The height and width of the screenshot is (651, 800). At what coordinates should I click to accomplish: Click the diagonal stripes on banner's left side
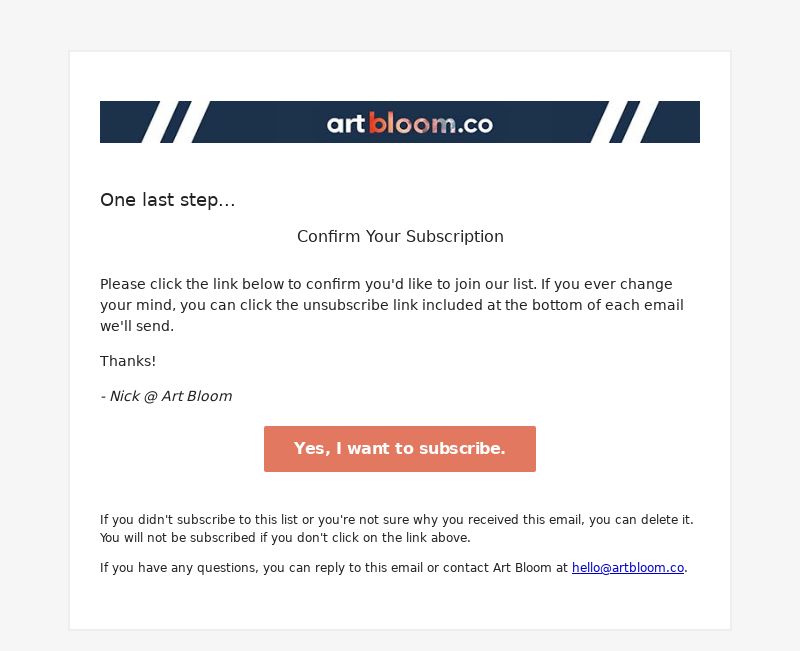click(x=177, y=122)
